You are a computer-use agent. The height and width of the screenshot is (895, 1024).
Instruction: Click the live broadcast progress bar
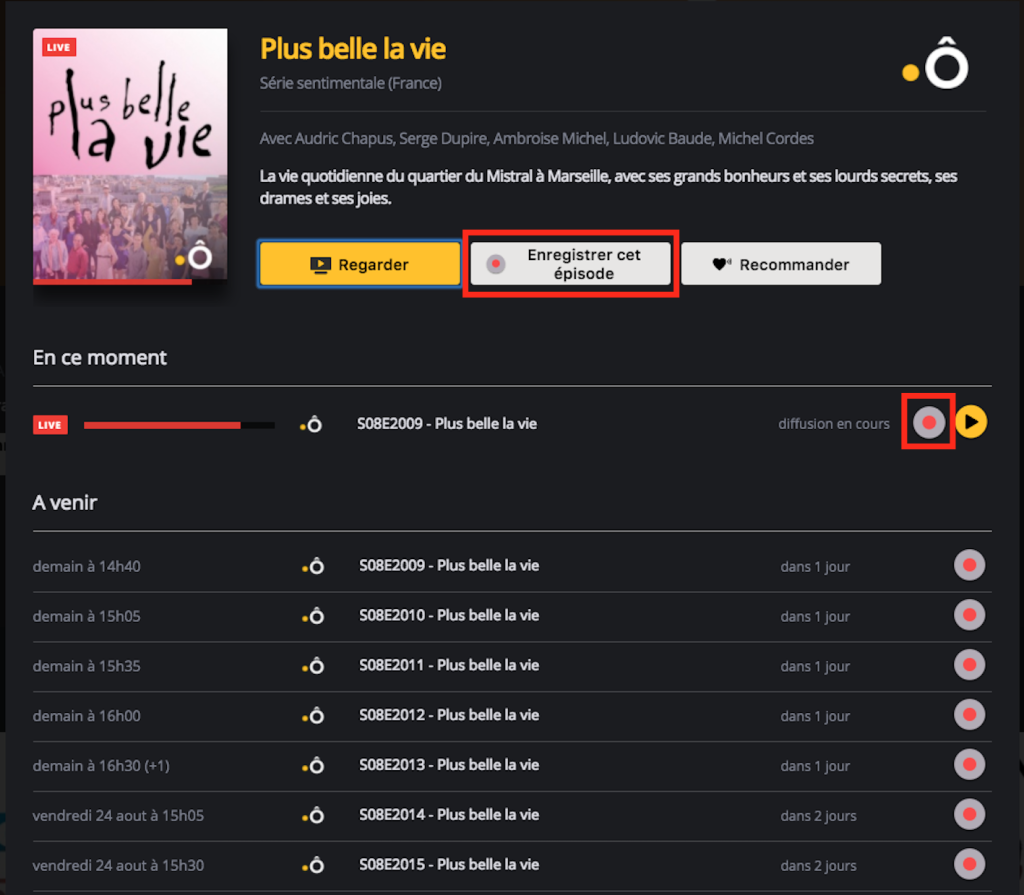coord(179,425)
